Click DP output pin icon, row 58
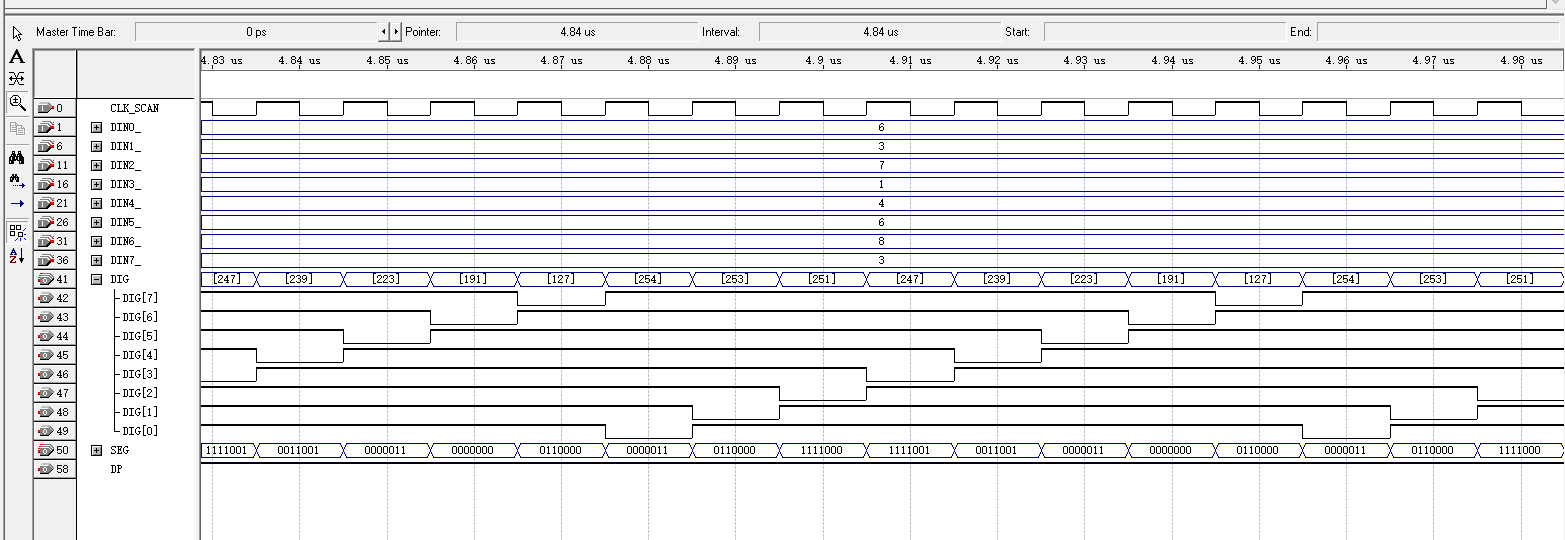The height and width of the screenshot is (540, 1565). tap(45, 469)
